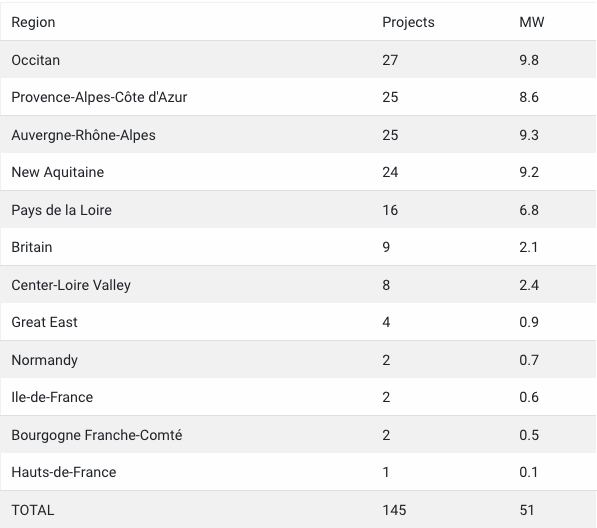This screenshot has width=597, height=528.
Task: Select the New Aquitaine cell
Action: pyautogui.click(x=57, y=172)
